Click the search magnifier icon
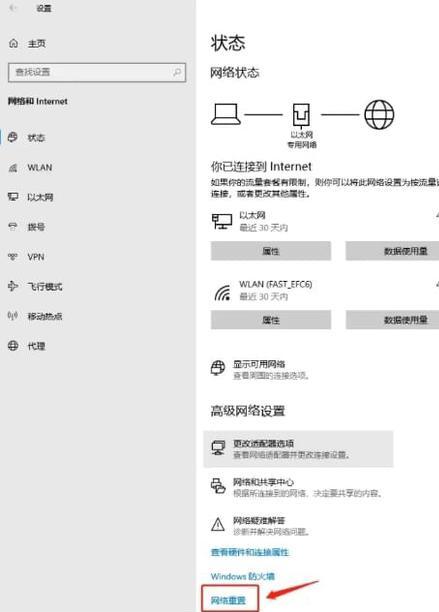Image resolution: width=439 pixels, height=612 pixels. [177, 72]
